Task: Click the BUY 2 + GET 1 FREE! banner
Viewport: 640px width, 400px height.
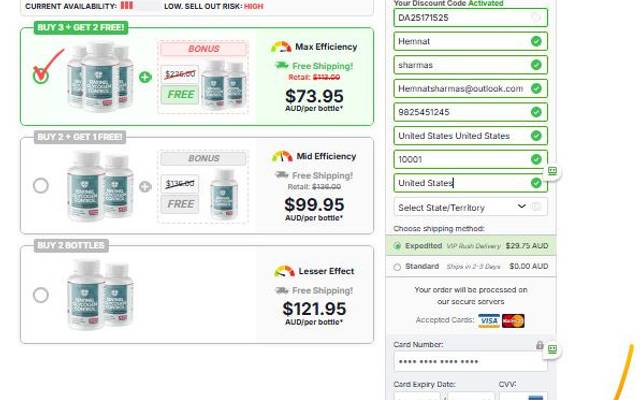Action: point(80,137)
